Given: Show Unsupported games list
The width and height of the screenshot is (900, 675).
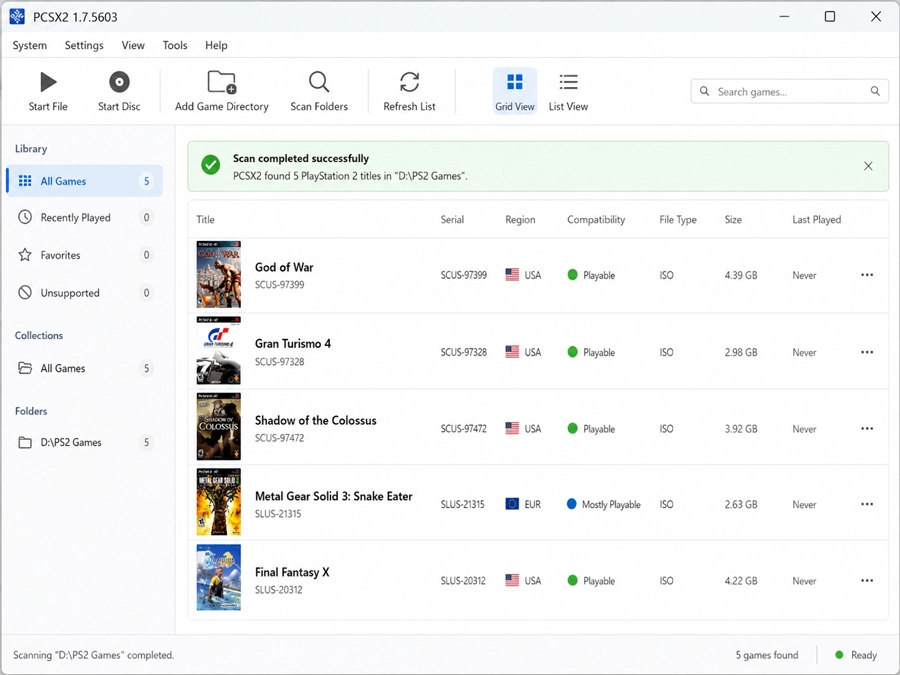Looking at the screenshot, I should pyautogui.click(x=84, y=293).
